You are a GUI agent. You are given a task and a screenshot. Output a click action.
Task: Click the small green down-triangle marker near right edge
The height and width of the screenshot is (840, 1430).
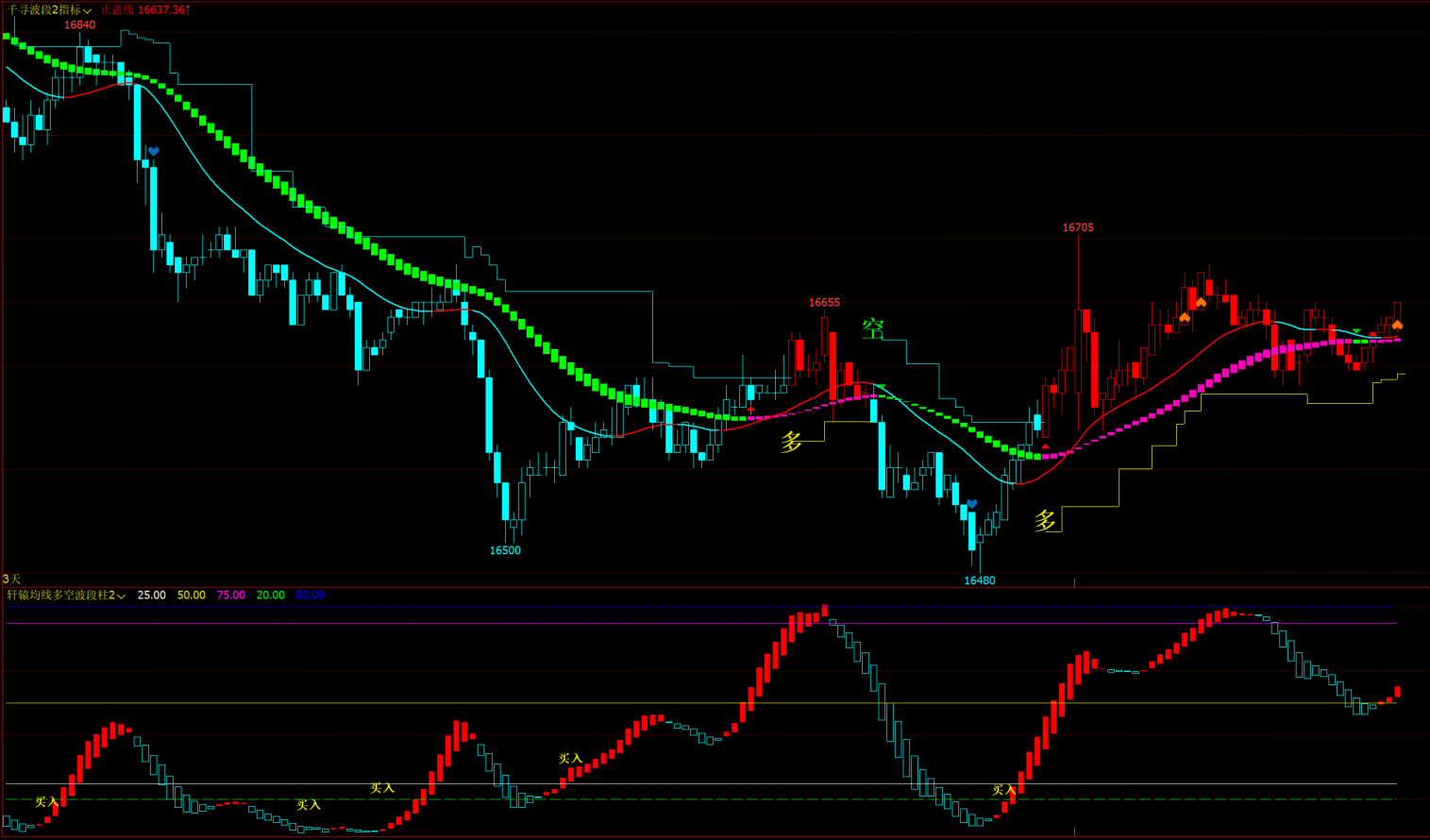tap(1356, 331)
